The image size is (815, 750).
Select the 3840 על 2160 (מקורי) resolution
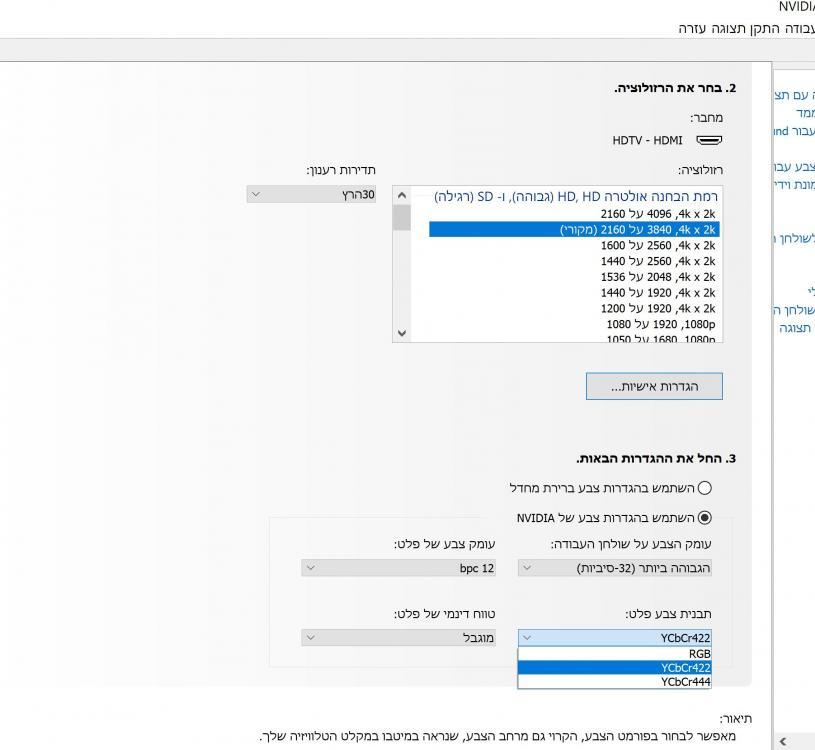tap(574, 229)
